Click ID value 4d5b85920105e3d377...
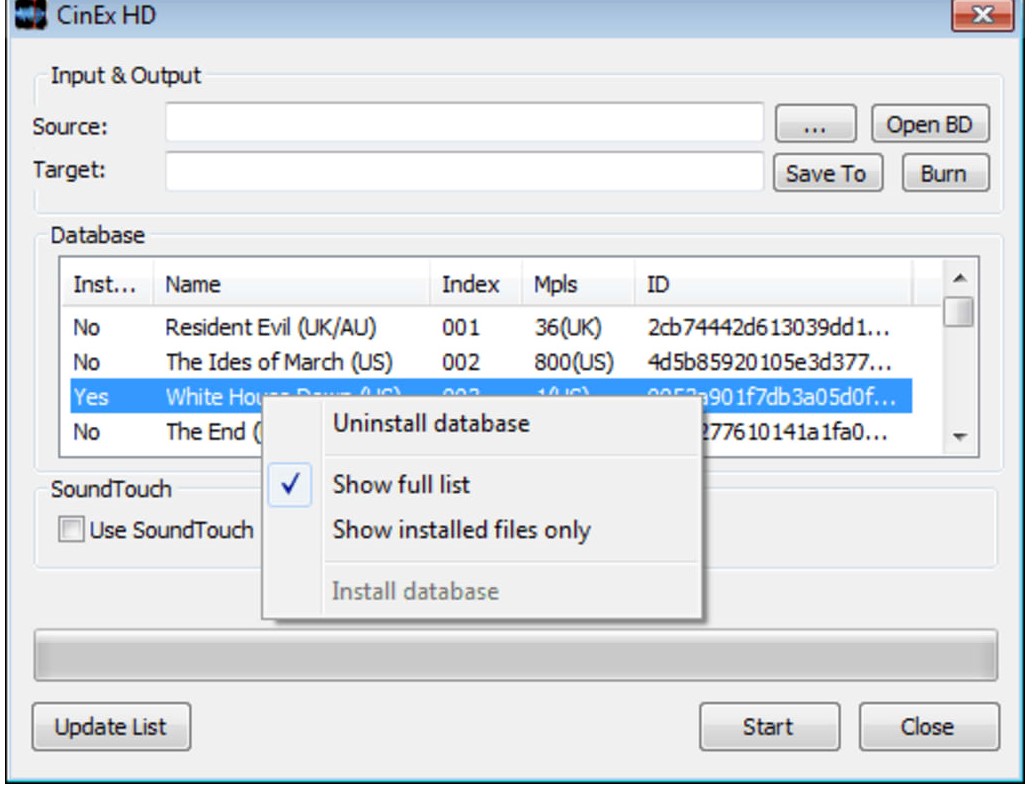This screenshot has width=1033, height=792. (x=769, y=362)
